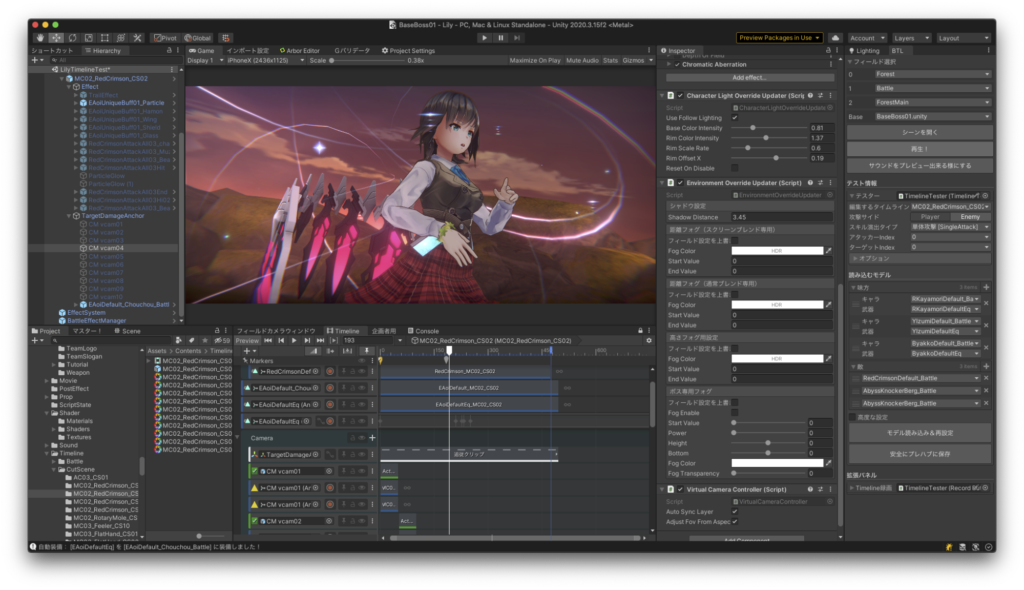The height and width of the screenshot is (590, 1024).
Task: Expand the Movie folder in Project panel
Action: pos(47,380)
